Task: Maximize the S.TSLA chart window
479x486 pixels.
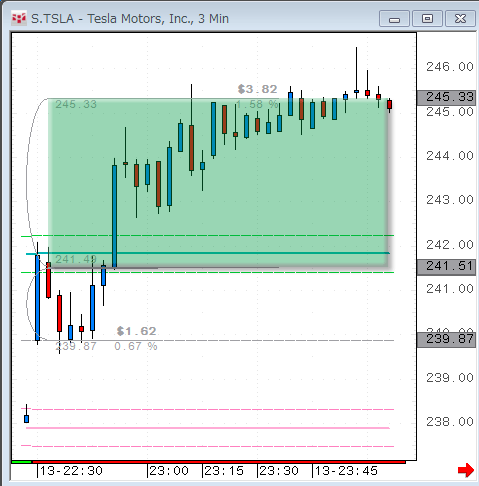Action: coord(427,18)
